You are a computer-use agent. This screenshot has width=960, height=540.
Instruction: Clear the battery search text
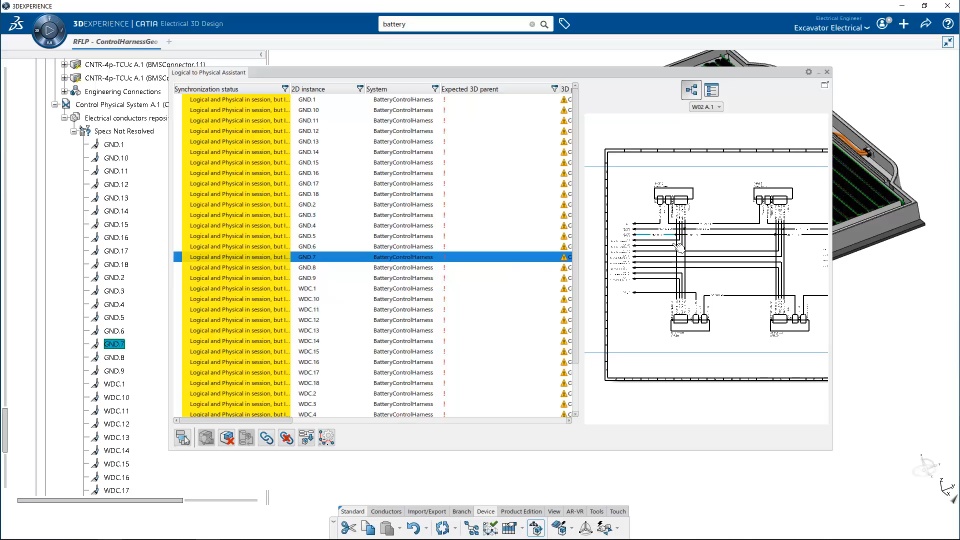531,24
